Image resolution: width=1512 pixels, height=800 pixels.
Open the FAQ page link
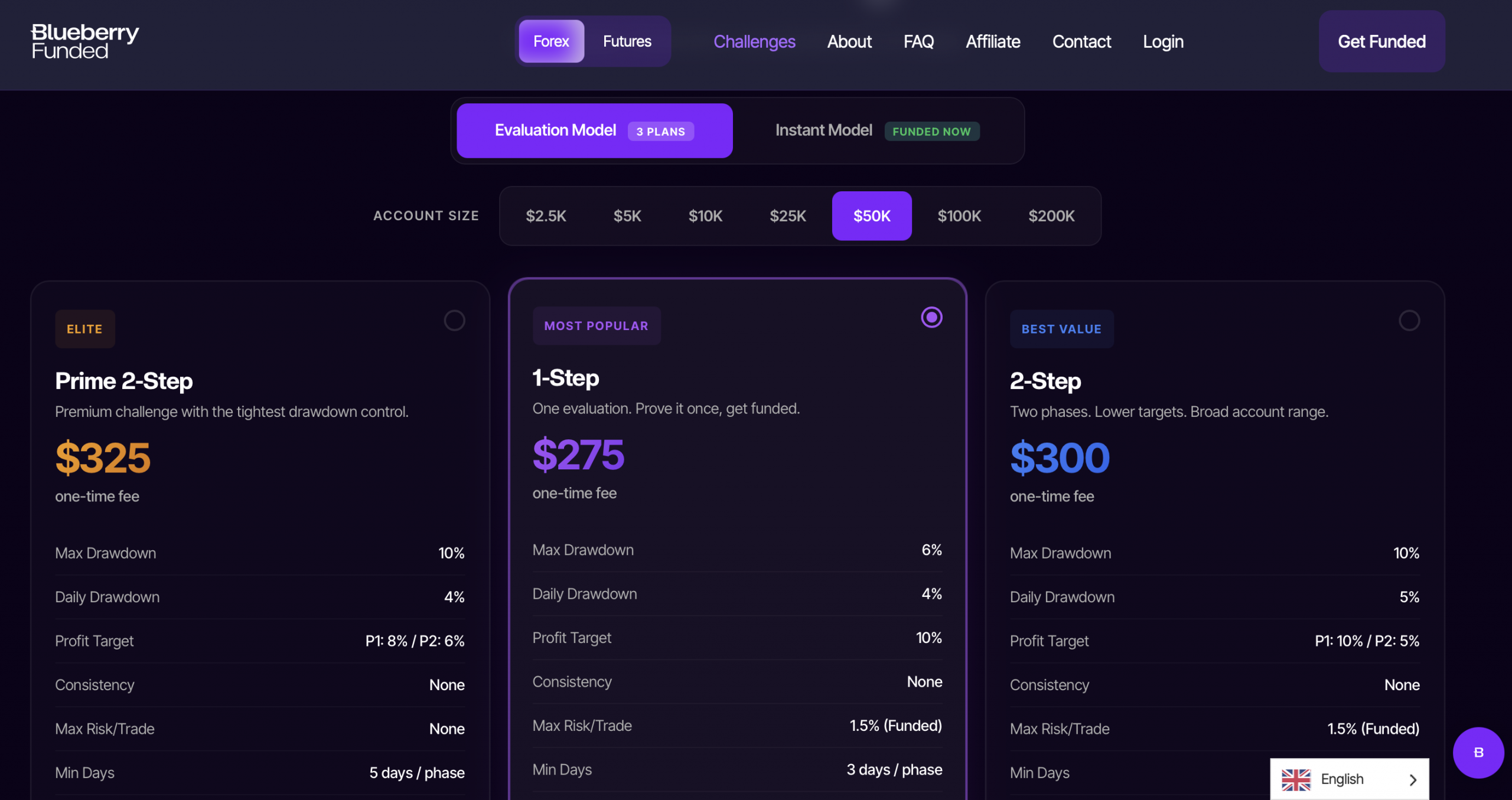[918, 41]
